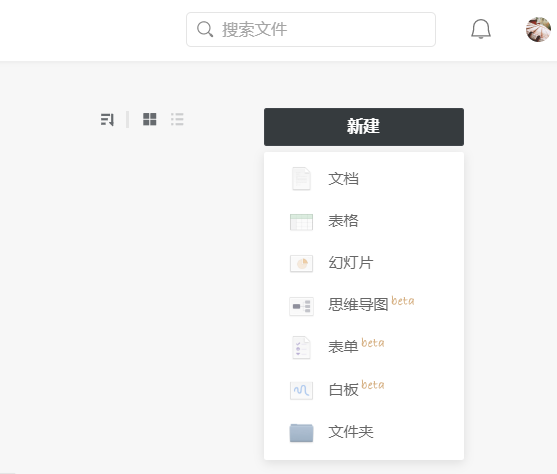
Task: Create a new 表单
Action: [x=364, y=347]
